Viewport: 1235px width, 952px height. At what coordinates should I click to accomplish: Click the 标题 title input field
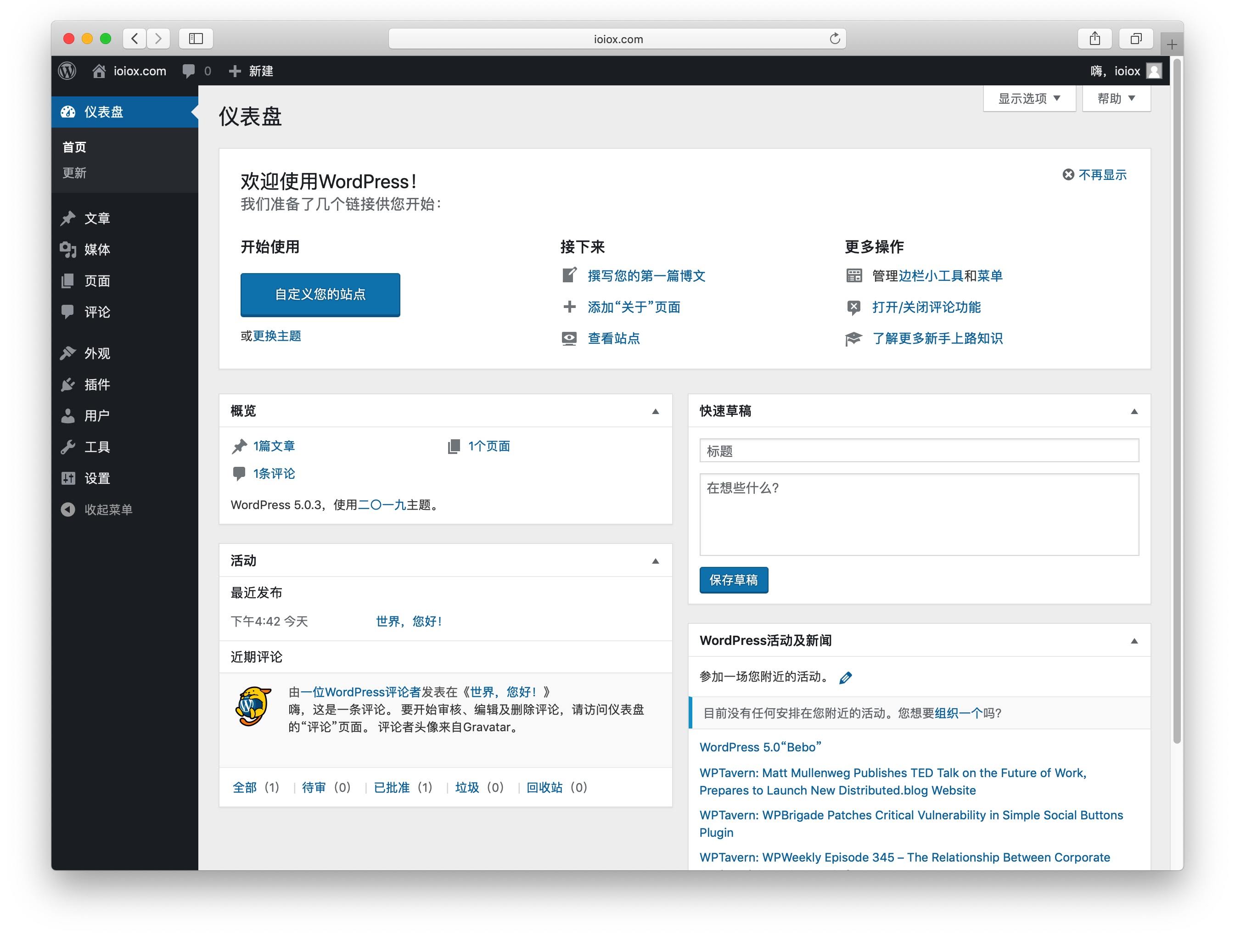coord(918,451)
